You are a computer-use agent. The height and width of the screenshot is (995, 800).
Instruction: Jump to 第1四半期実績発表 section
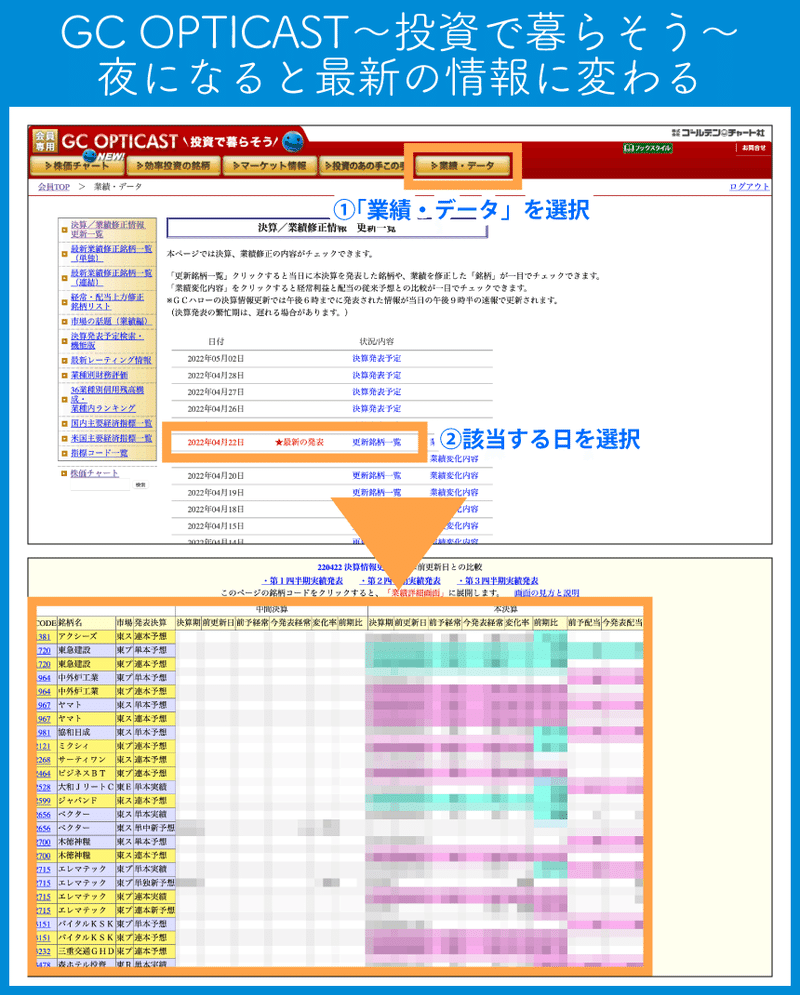click(x=303, y=581)
